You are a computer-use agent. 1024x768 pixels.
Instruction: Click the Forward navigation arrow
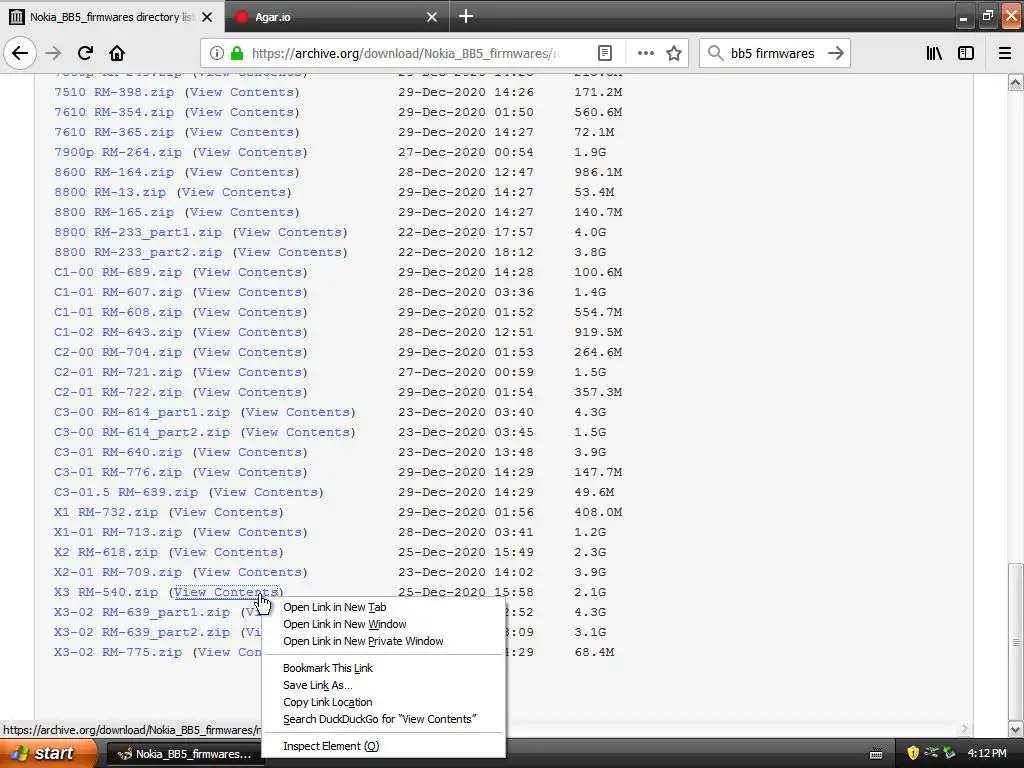pos(53,53)
